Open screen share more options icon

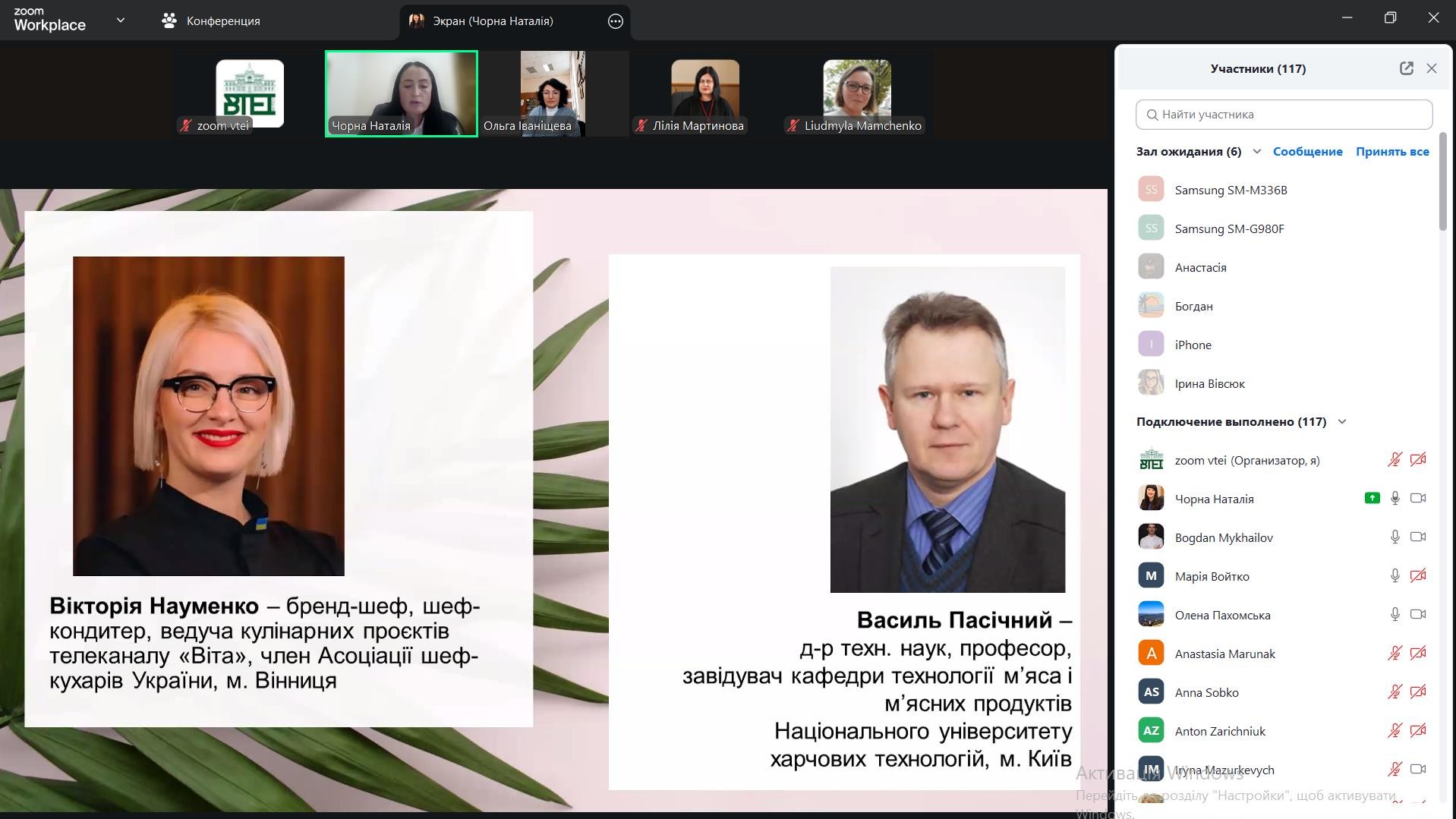(x=615, y=21)
